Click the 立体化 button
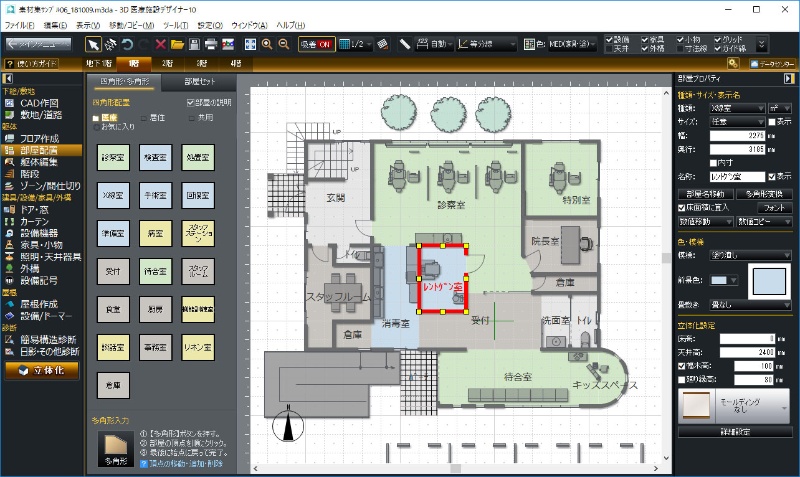Viewport: 800px width, 477px height. (x=42, y=369)
